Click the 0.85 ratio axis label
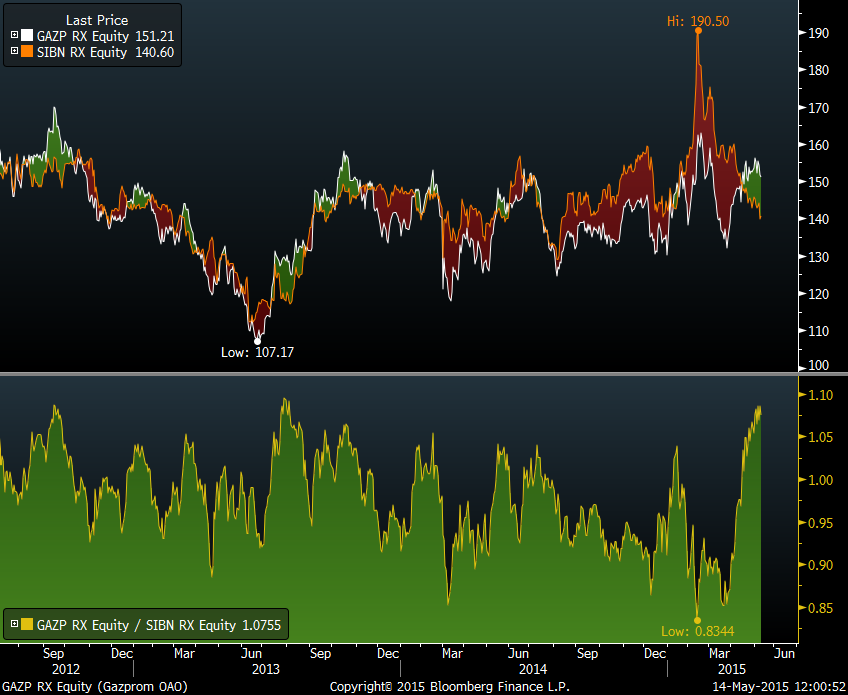This screenshot has height=695, width=848. tap(820, 608)
